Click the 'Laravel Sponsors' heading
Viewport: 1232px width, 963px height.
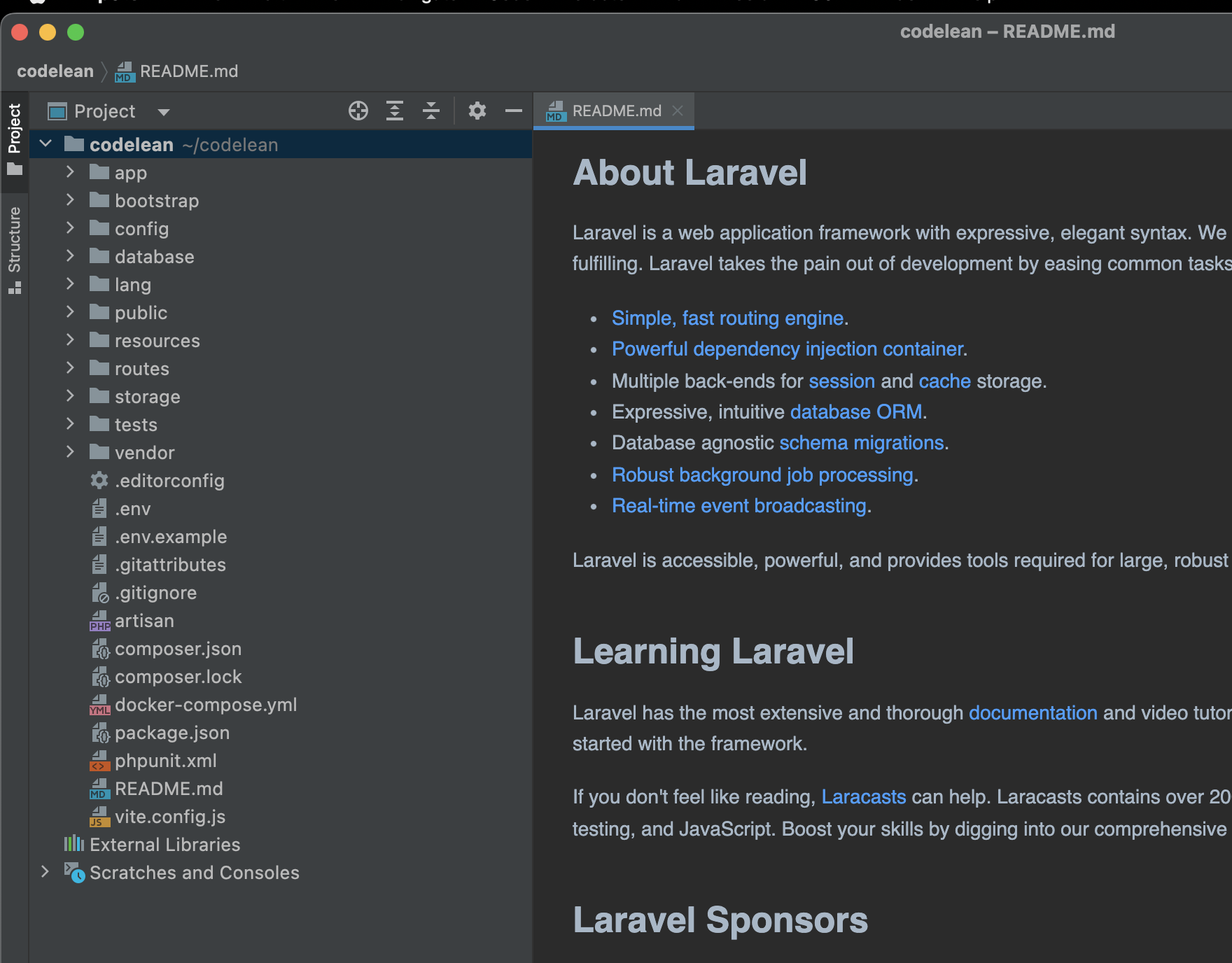tap(720, 920)
